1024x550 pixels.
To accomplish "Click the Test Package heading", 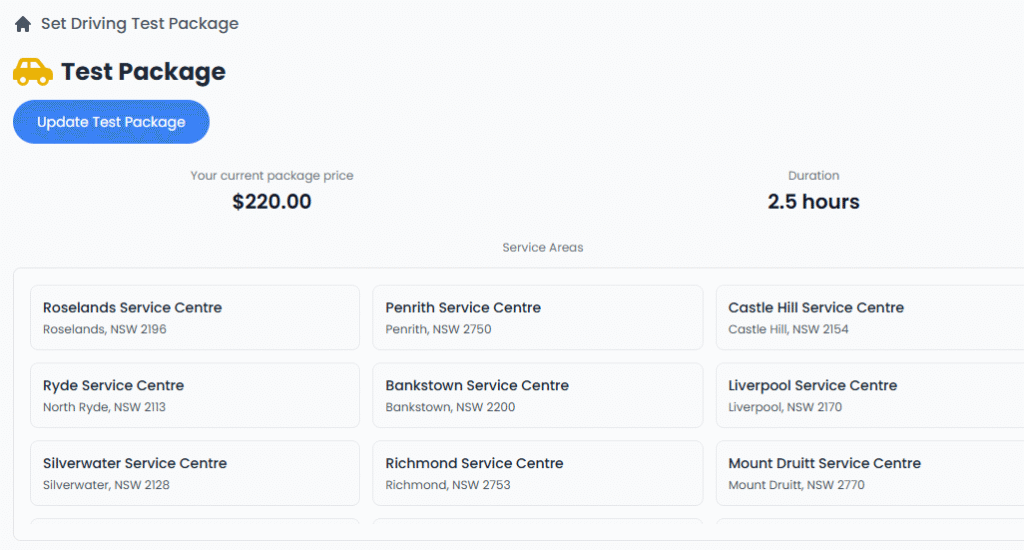I will pos(143,72).
